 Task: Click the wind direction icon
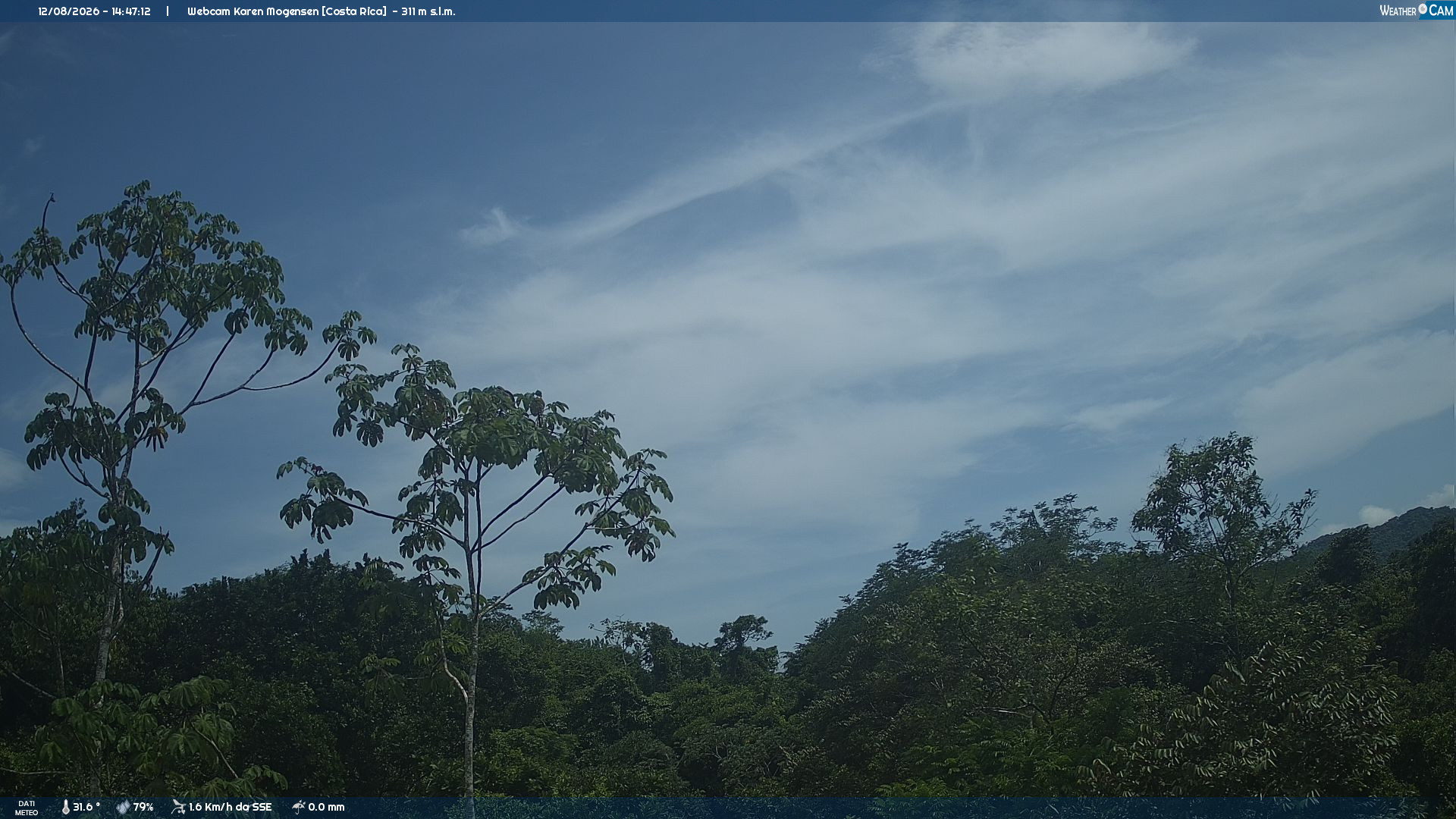(x=179, y=807)
